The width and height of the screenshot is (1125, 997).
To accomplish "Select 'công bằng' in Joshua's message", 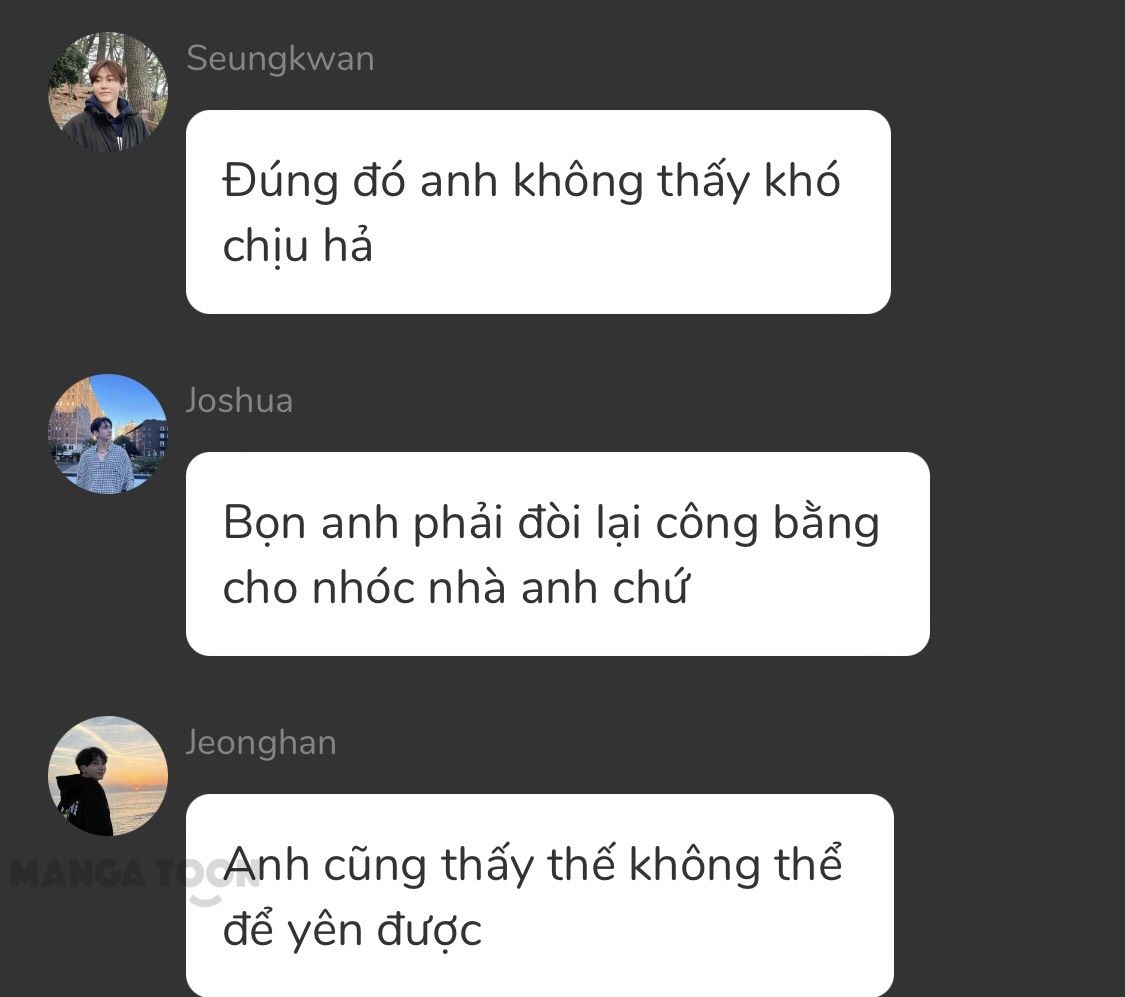I will 767,524.
